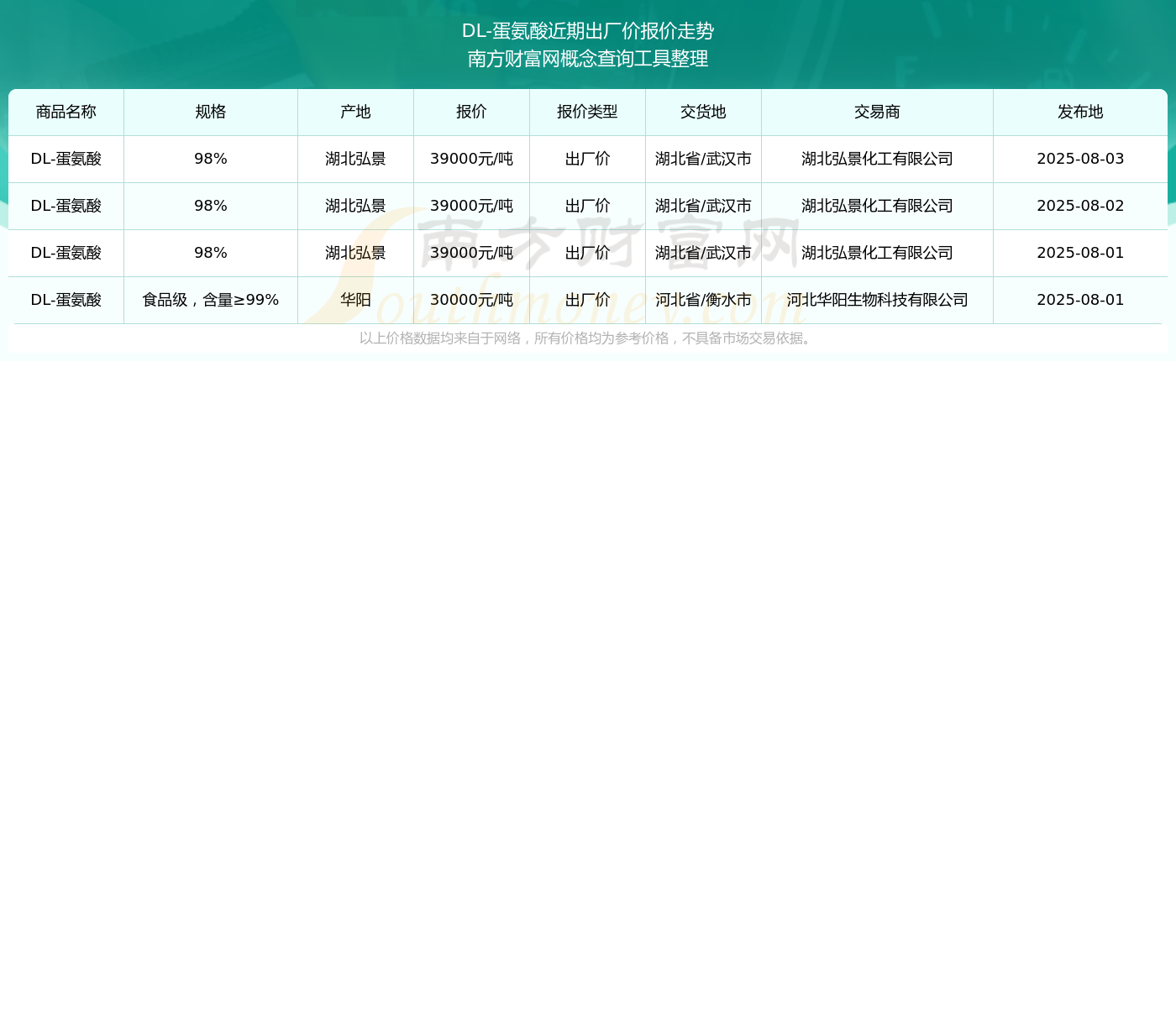Screen dimensions: 1176x1012
Task: Click the date cell 2025-08-03
Action: tap(1080, 159)
